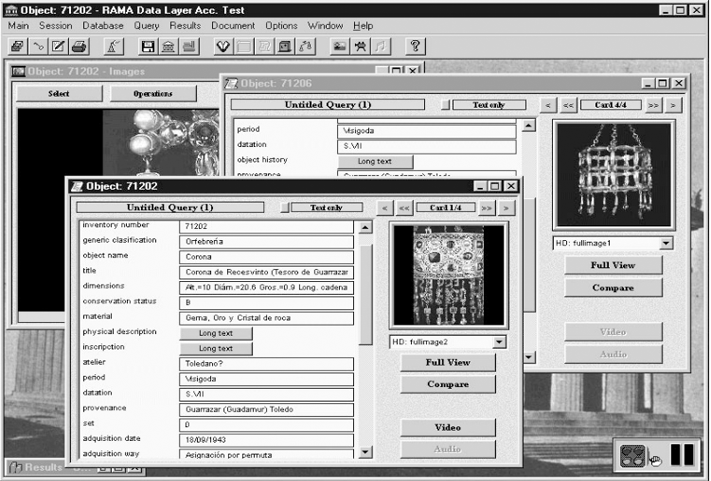Click the greyed music note toolbar icon

click(x=381, y=46)
